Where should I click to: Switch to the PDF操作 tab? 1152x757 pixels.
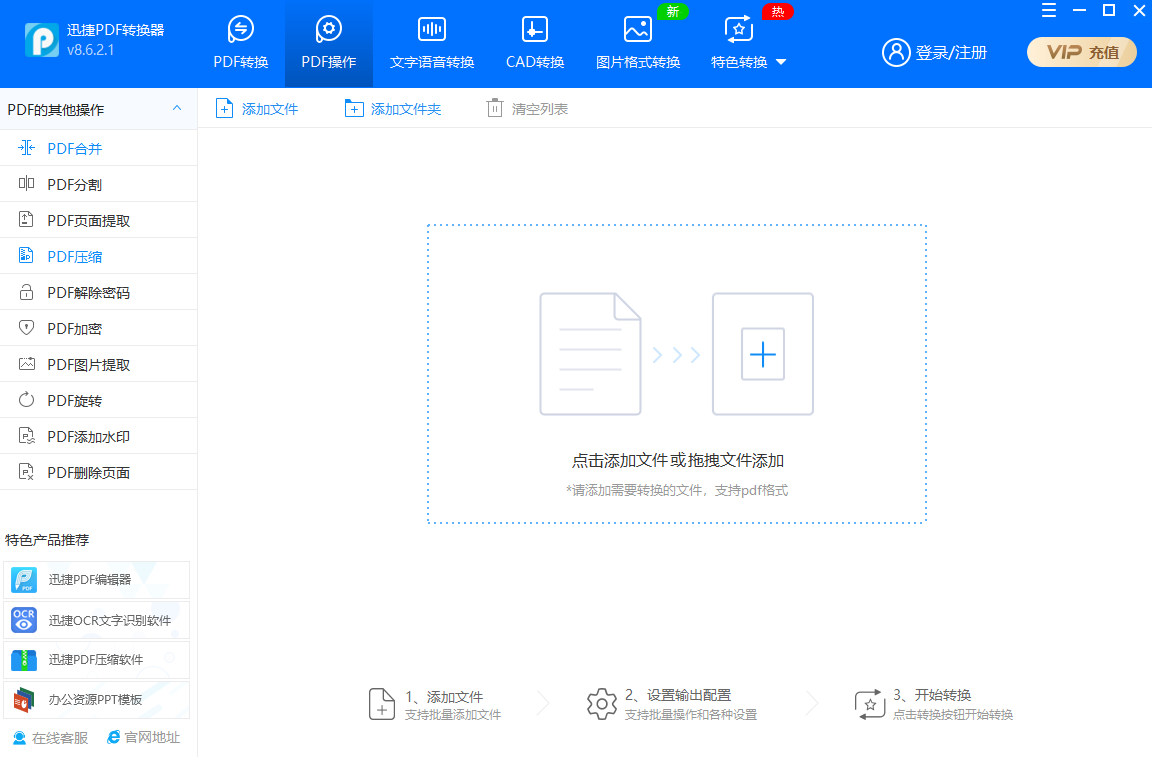click(x=328, y=44)
